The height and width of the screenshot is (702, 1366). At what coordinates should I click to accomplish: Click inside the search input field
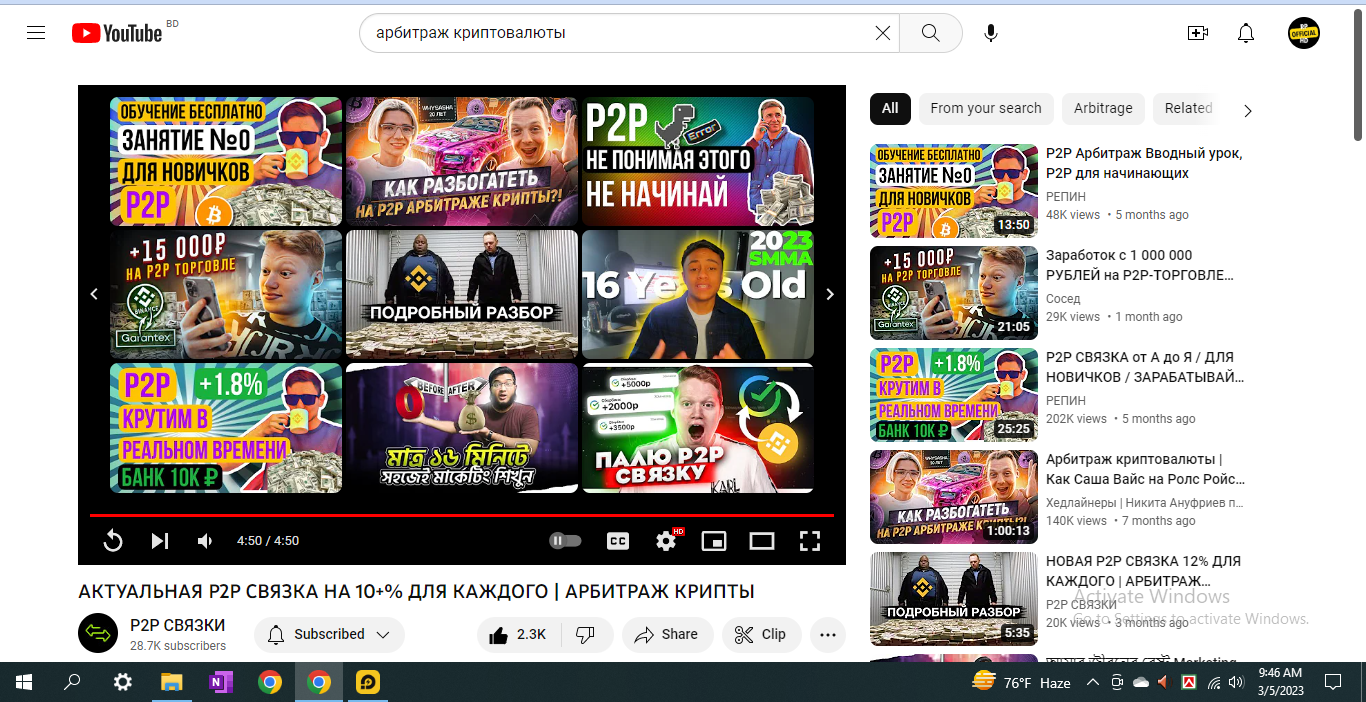(615, 33)
